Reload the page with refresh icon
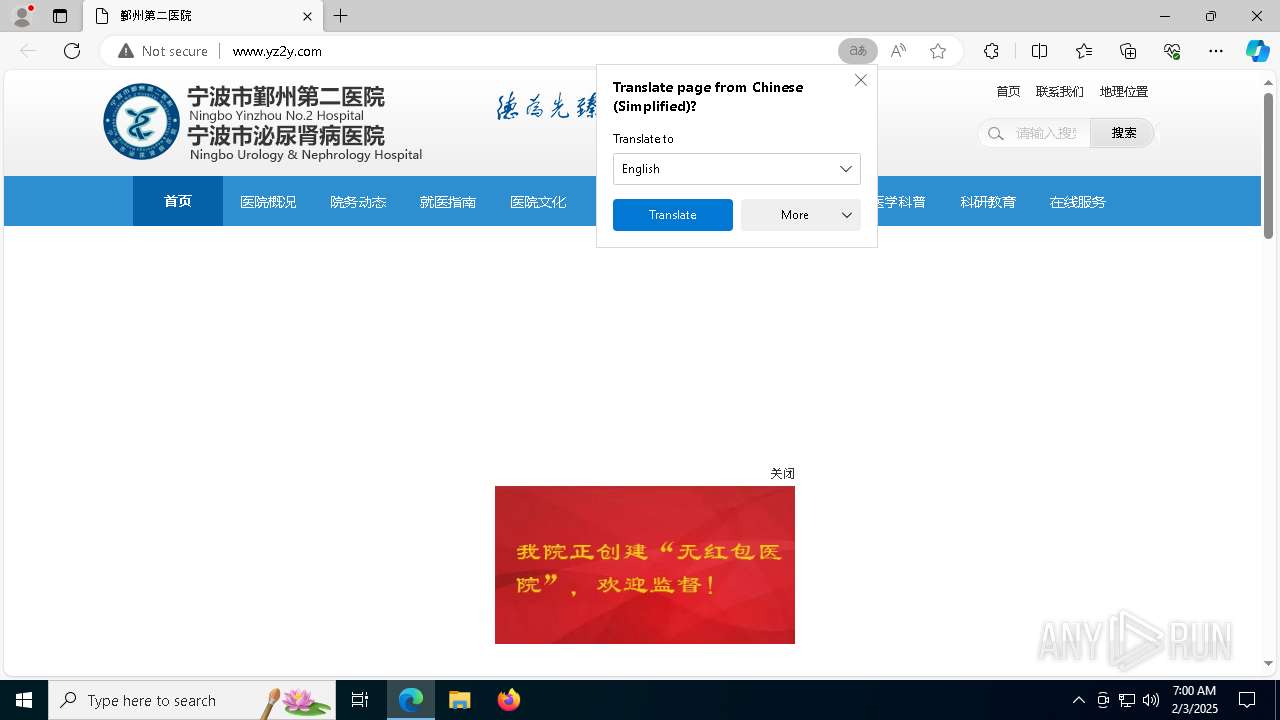This screenshot has width=1280, height=720. [x=72, y=51]
